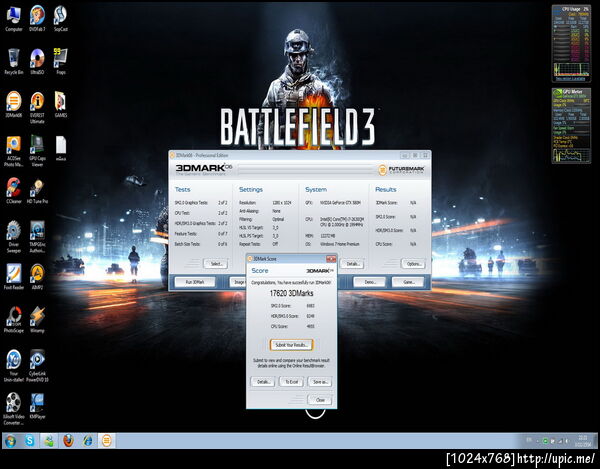Viewport: 600px width, 469px height.
Task: Click Save as button in Score dialog
Action: point(320,382)
